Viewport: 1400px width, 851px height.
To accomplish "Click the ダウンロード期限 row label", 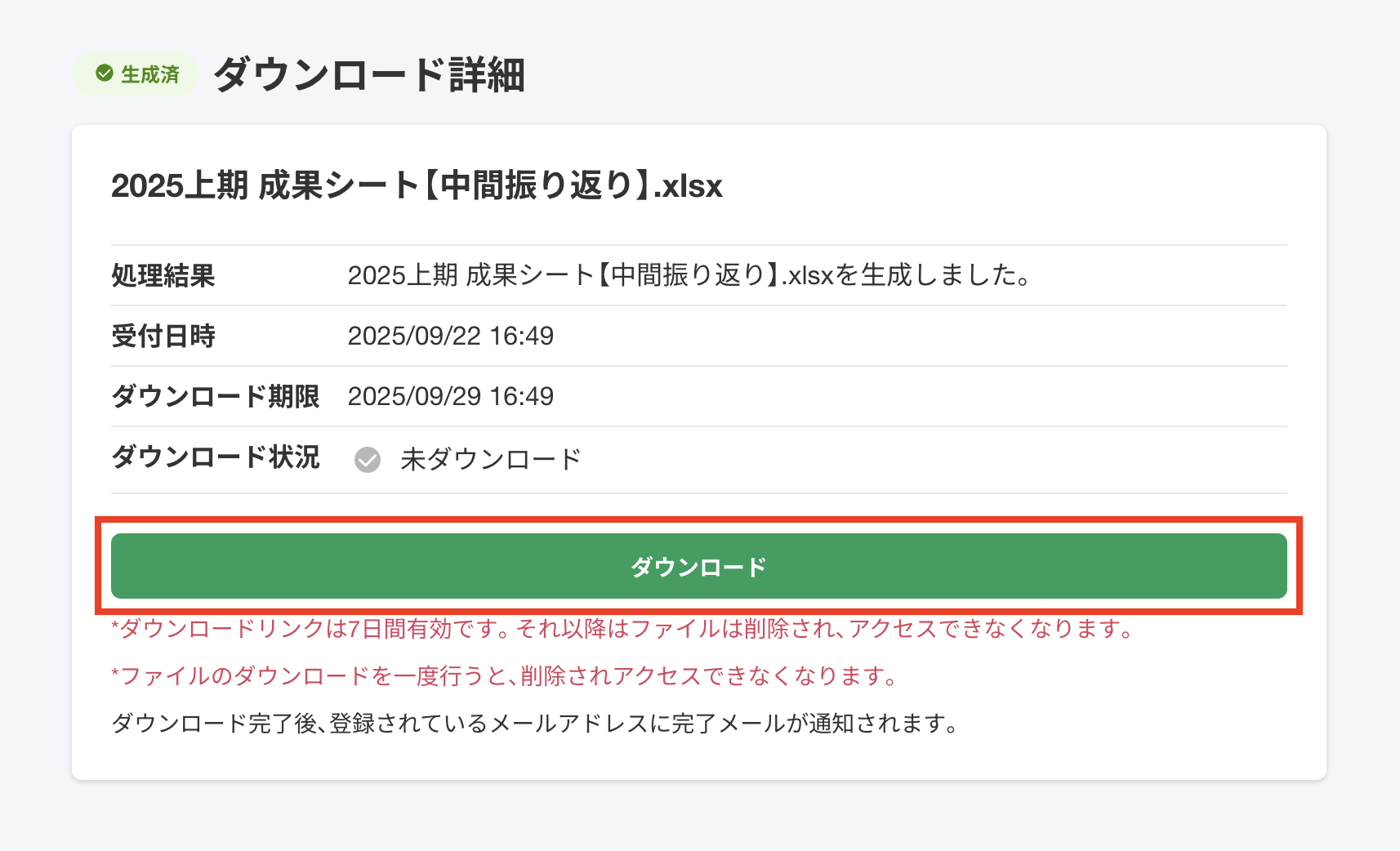I will click(216, 396).
